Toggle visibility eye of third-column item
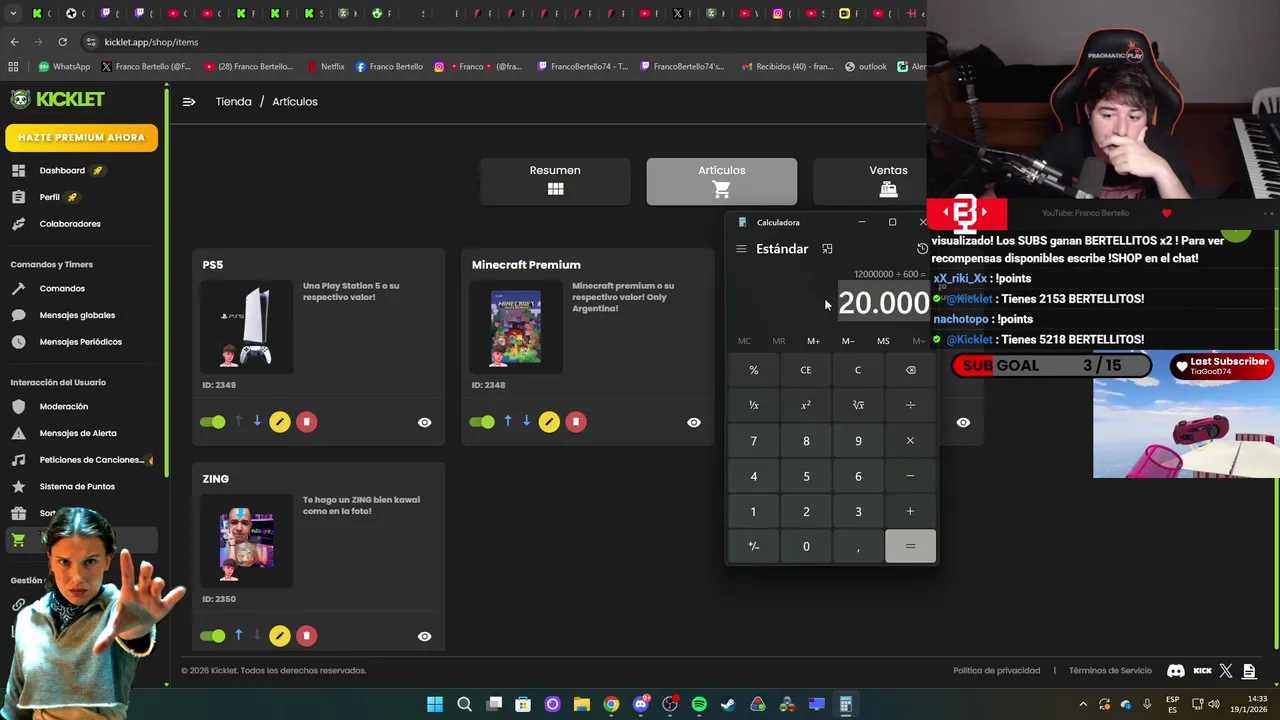This screenshot has width=1280, height=720. pos(963,422)
